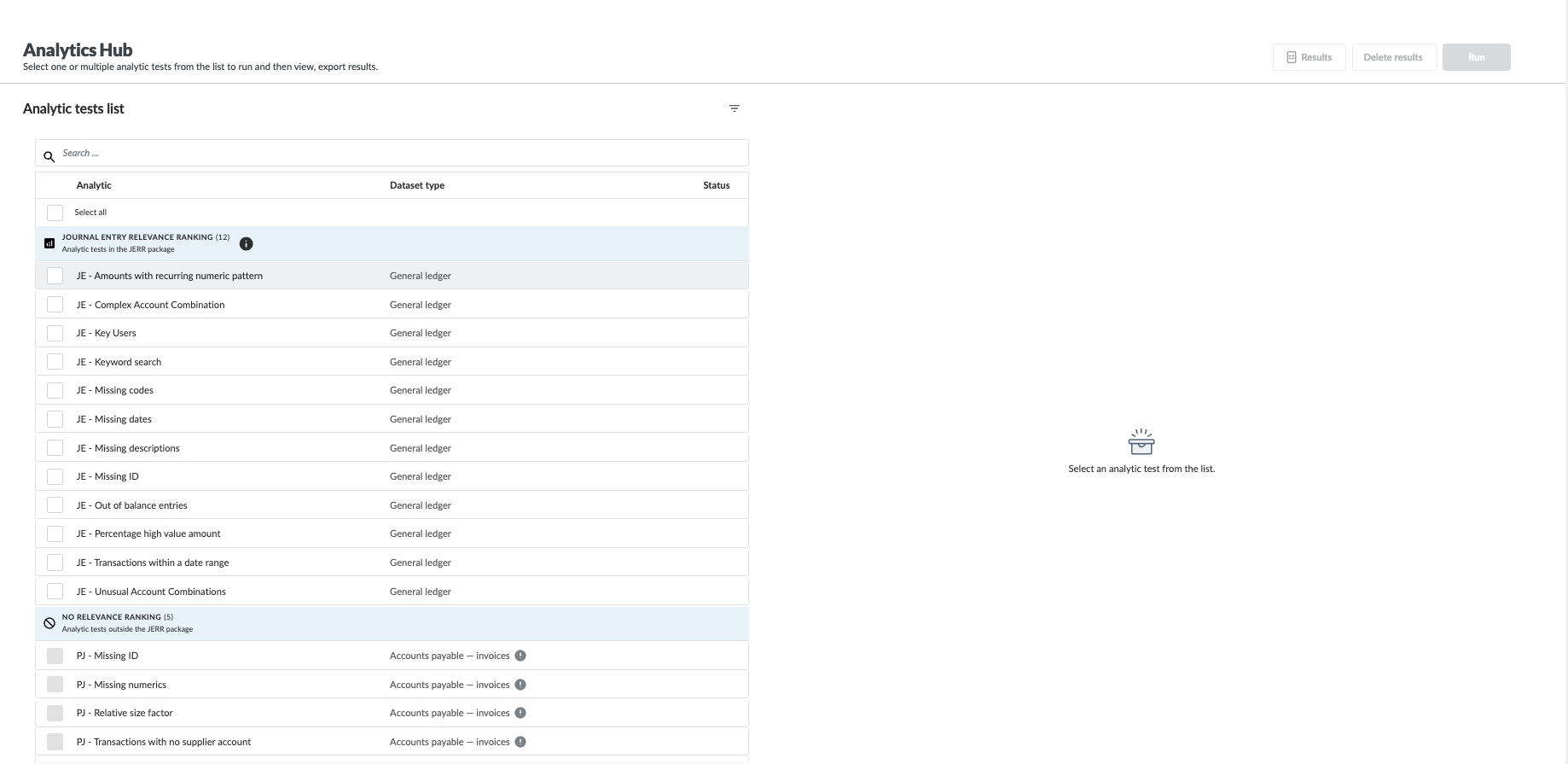Select JE - Unusual Account Combinations row
1568x764 pixels.
click(392, 592)
